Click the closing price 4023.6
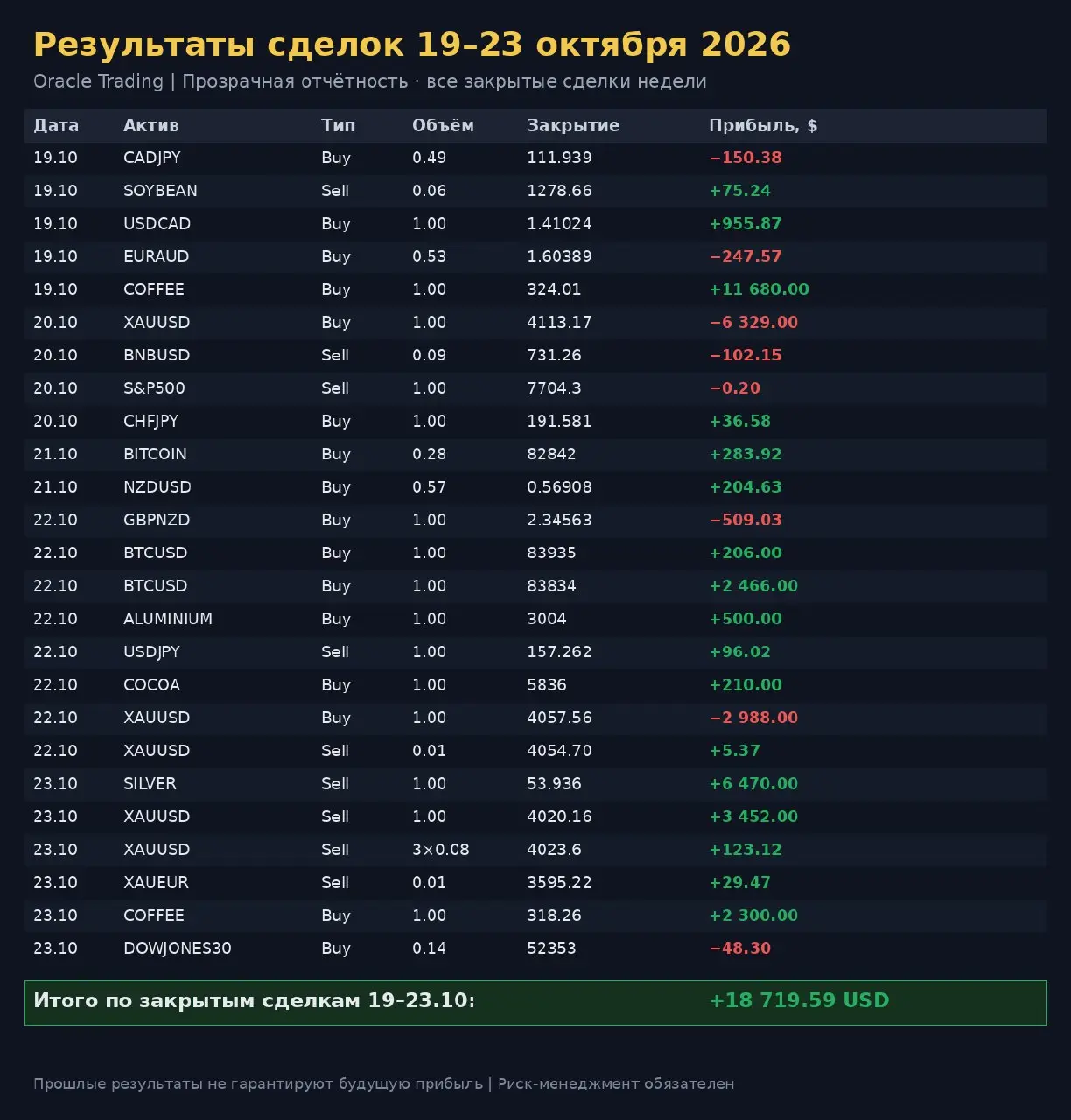 pyautogui.click(x=554, y=850)
